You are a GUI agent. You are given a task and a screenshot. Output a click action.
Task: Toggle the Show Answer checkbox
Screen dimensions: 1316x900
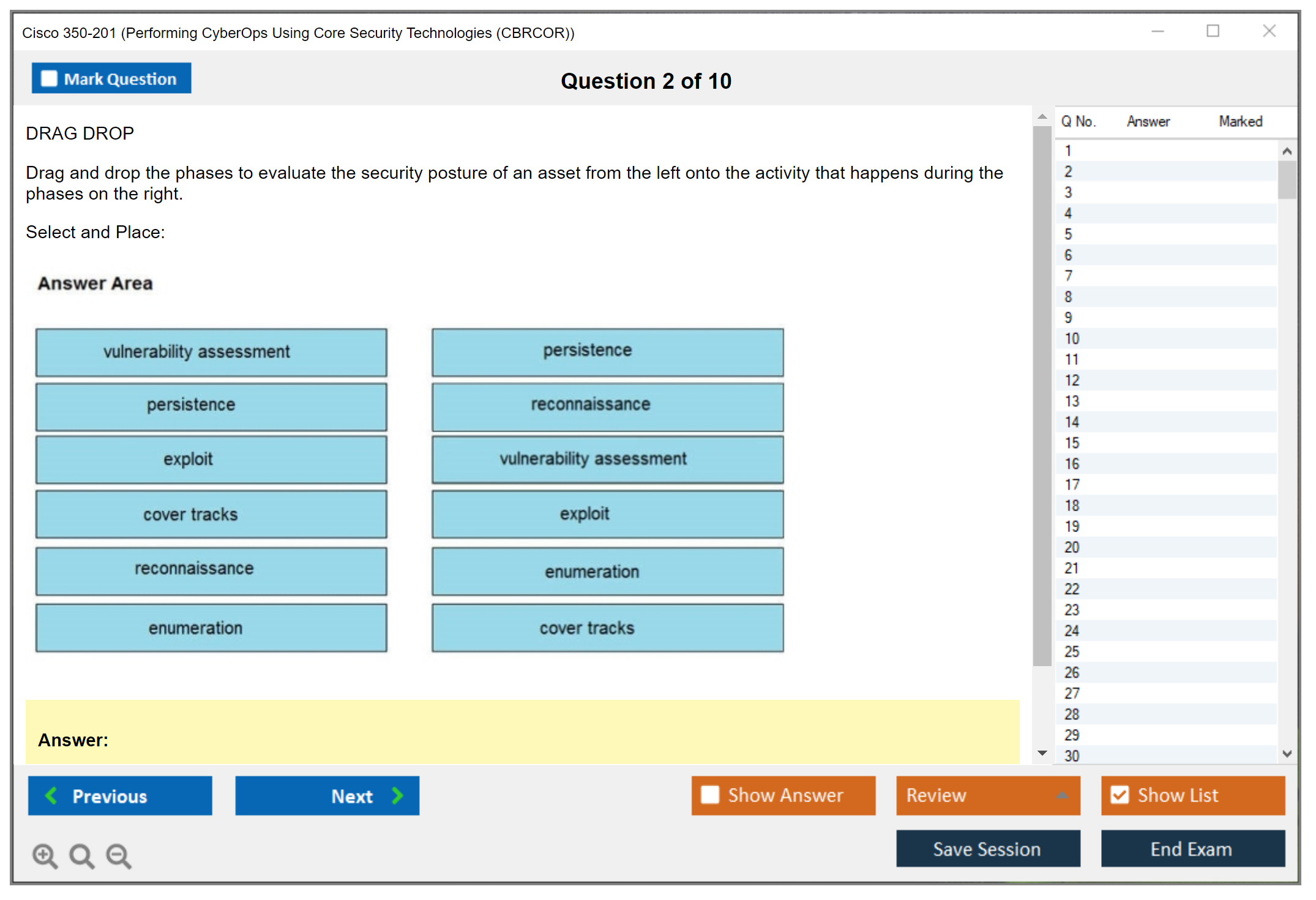pos(710,795)
